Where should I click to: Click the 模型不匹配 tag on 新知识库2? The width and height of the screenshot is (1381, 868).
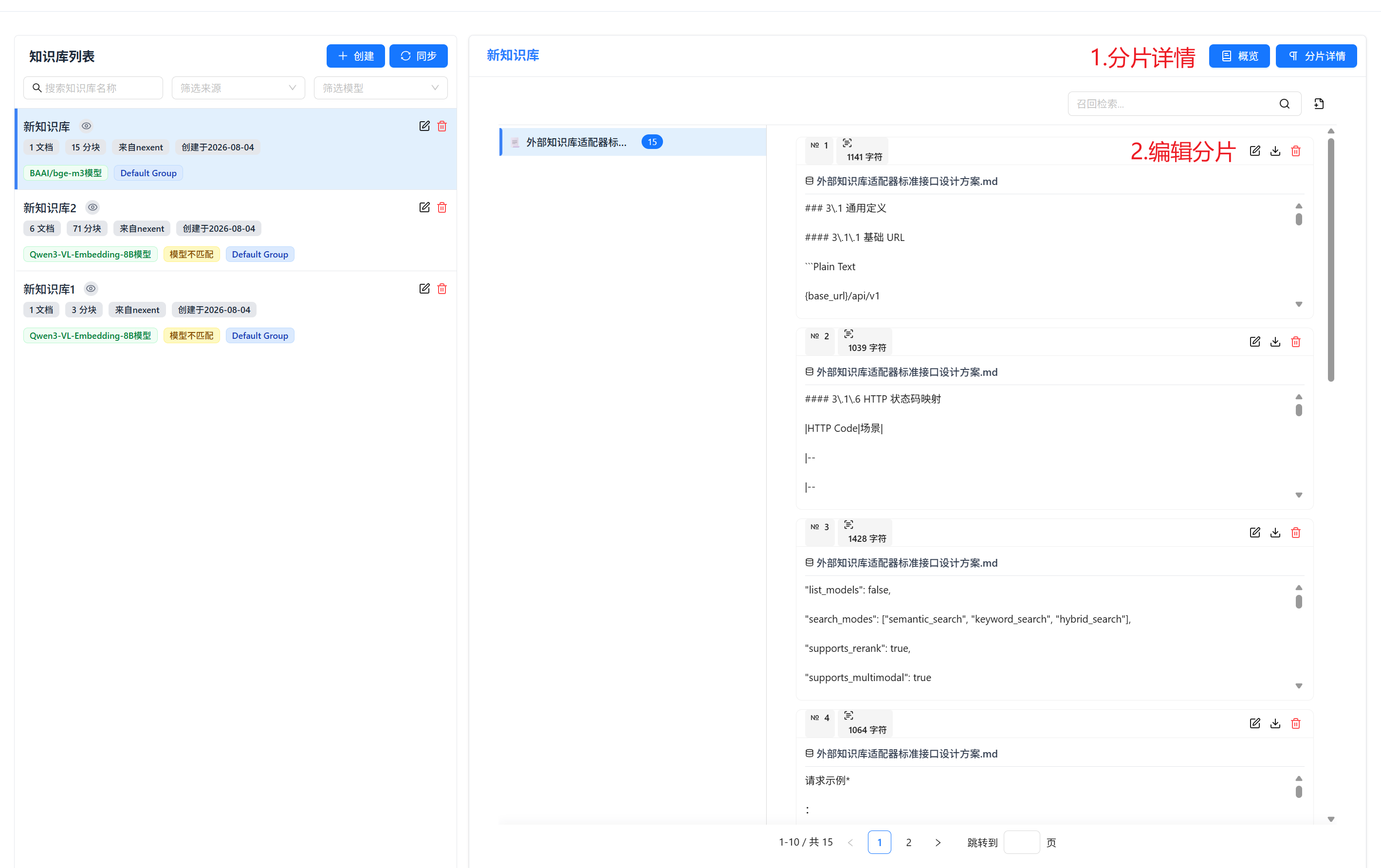tap(192, 255)
